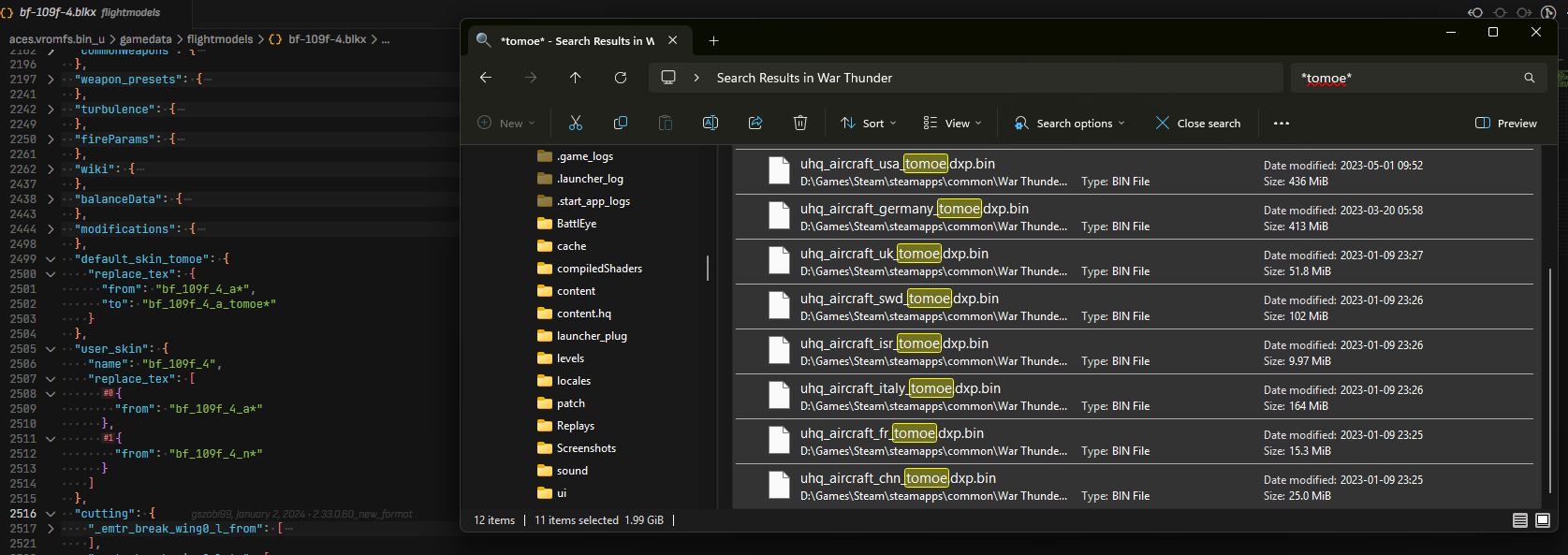Go back in File Explorer
1568x555 pixels.
[486, 78]
